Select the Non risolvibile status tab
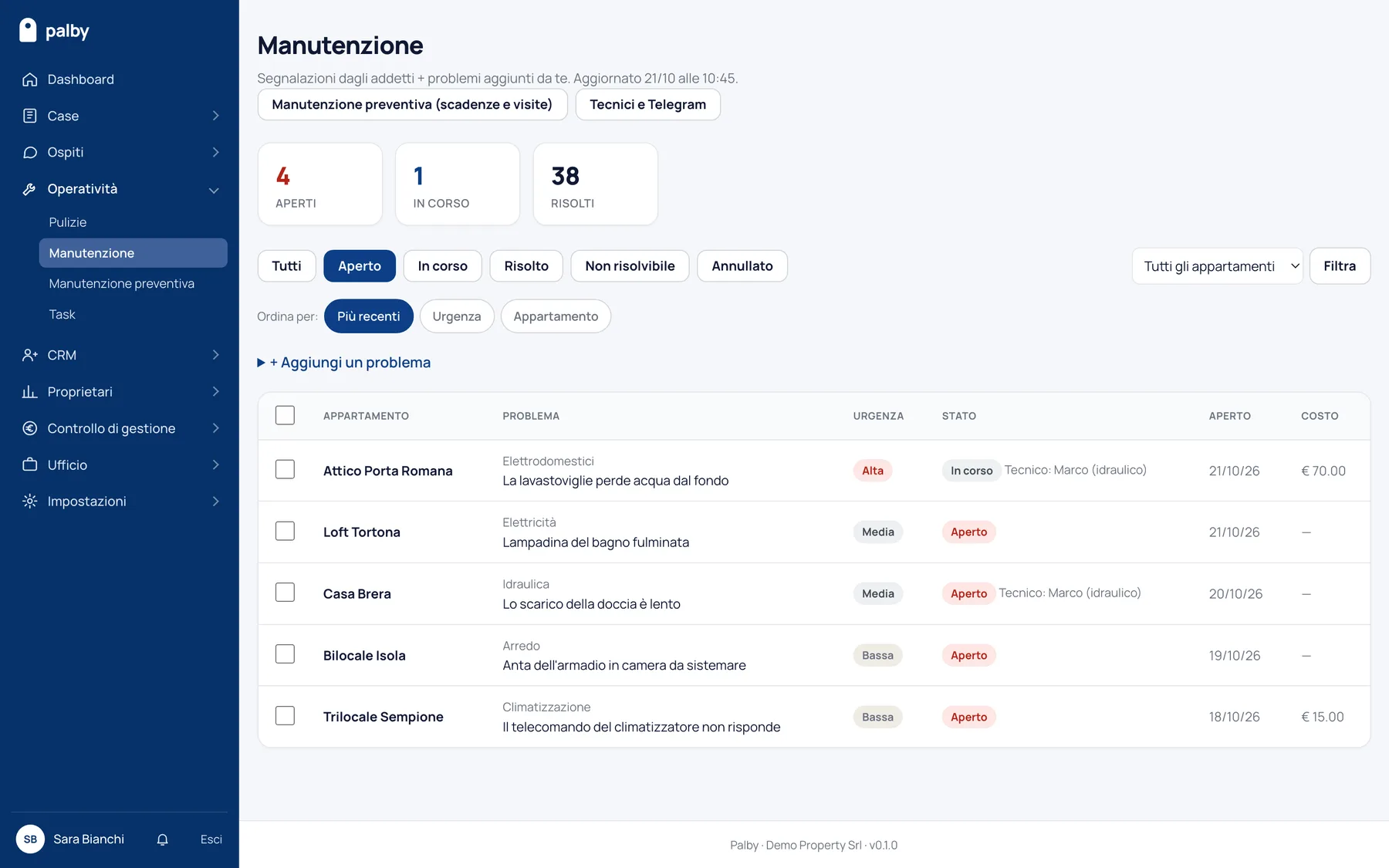Viewport: 1389px width, 868px height. tap(630, 266)
